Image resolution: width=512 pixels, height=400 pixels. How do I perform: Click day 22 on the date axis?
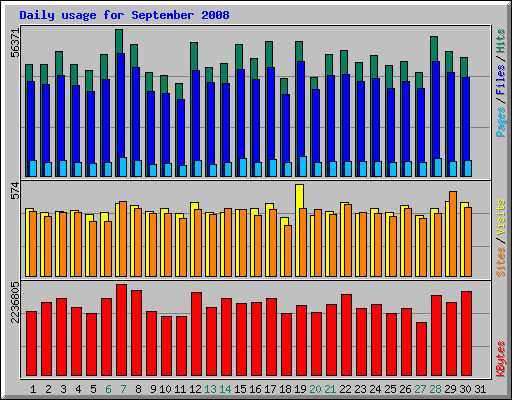point(345,389)
